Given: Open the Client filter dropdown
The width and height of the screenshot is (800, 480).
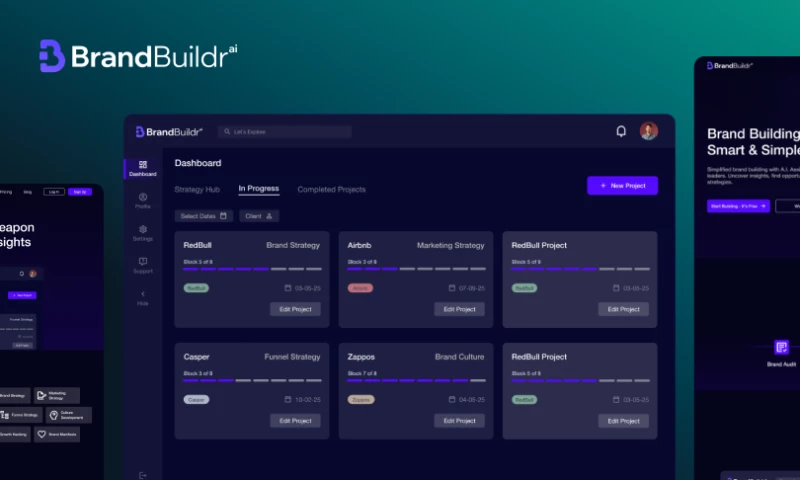Looking at the screenshot, I should point(259,216).
